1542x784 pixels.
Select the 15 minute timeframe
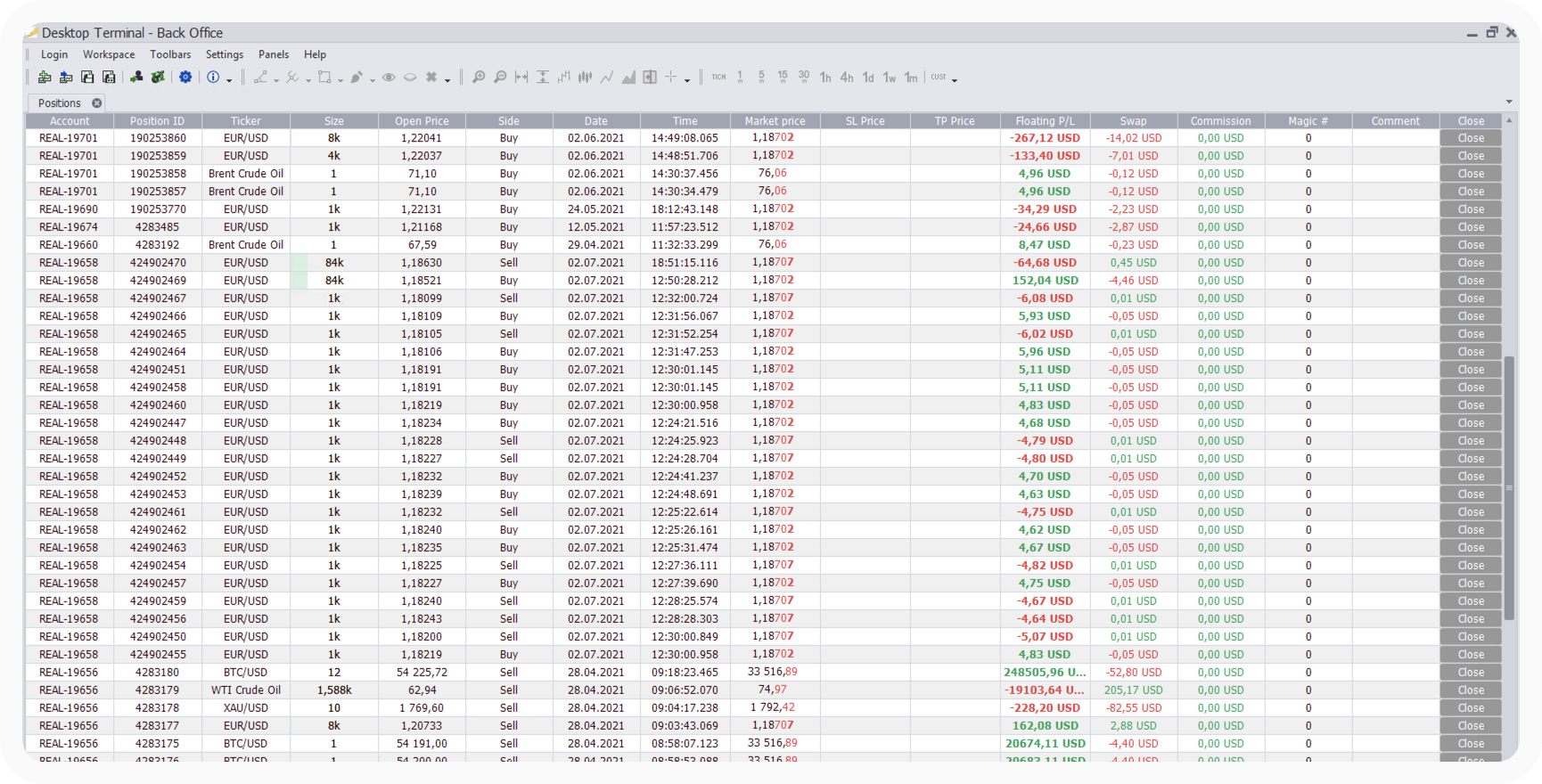[x=783, y=78]
